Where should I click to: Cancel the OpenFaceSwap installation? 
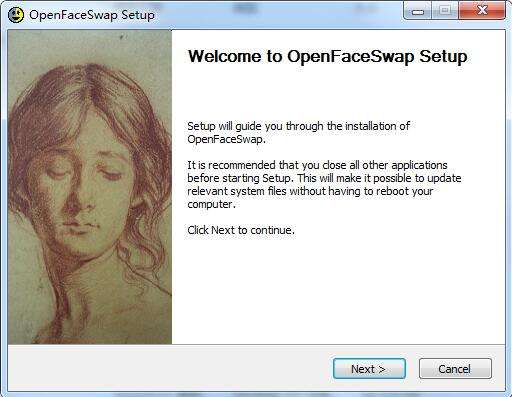point(455,369)
